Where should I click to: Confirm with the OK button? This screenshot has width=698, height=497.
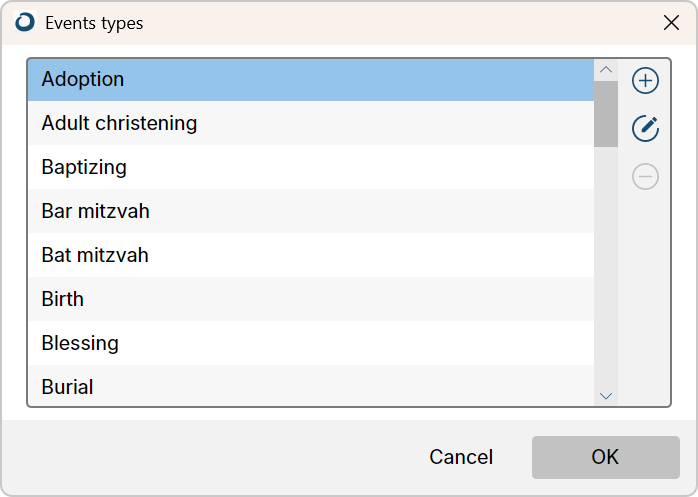tap(605, 457)
